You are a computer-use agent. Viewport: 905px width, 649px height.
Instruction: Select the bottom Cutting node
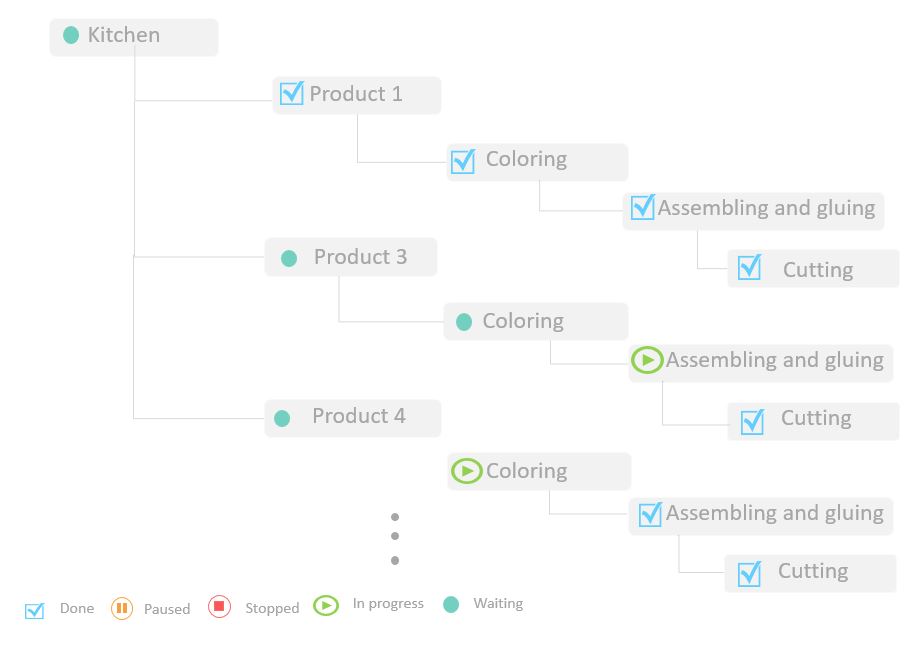(810, 573)
